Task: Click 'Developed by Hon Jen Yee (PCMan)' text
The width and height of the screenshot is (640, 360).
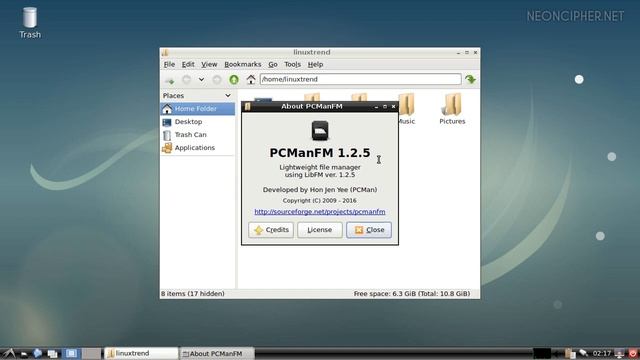Action: pos(320,190)
